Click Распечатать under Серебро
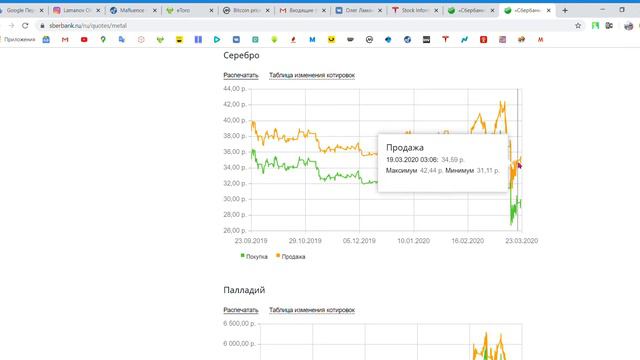The height and width of the screenshot is (360, 640). coord(241,75)
